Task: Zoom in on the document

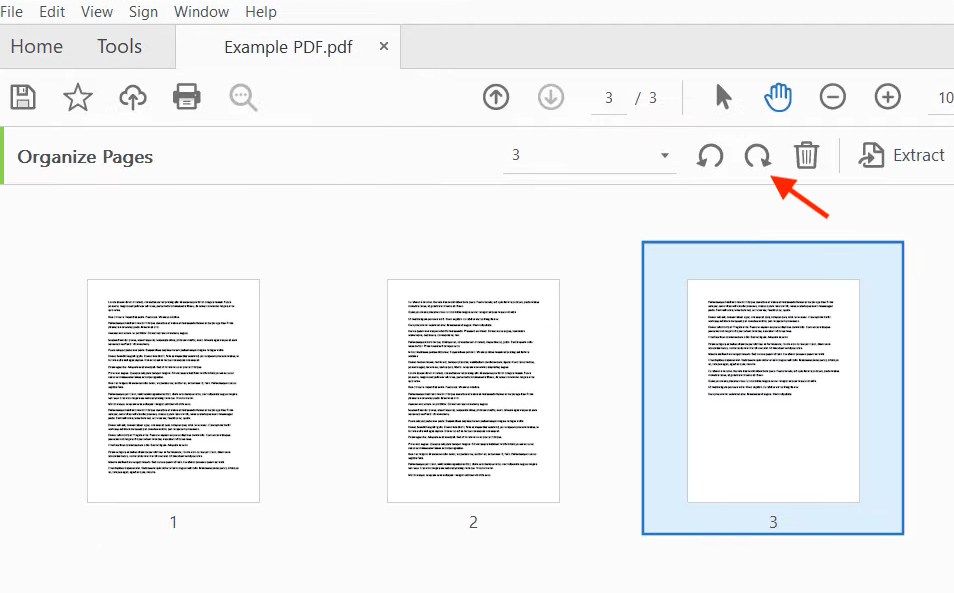Action: [887, 97]
